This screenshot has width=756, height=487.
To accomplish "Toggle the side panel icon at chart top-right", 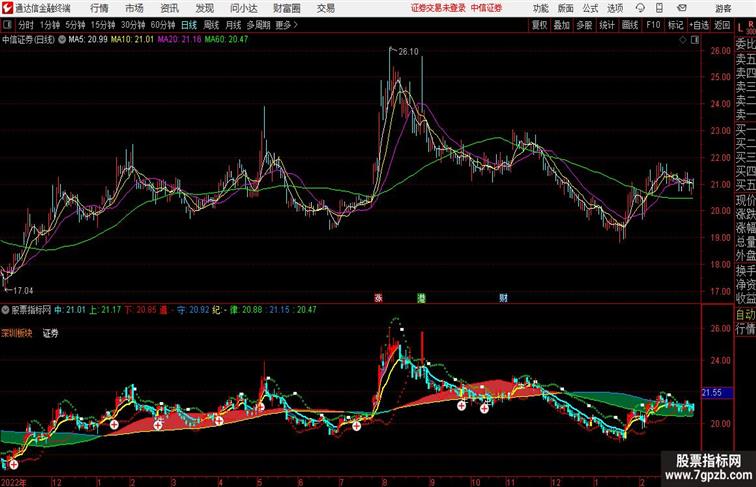I will [695, 40].
